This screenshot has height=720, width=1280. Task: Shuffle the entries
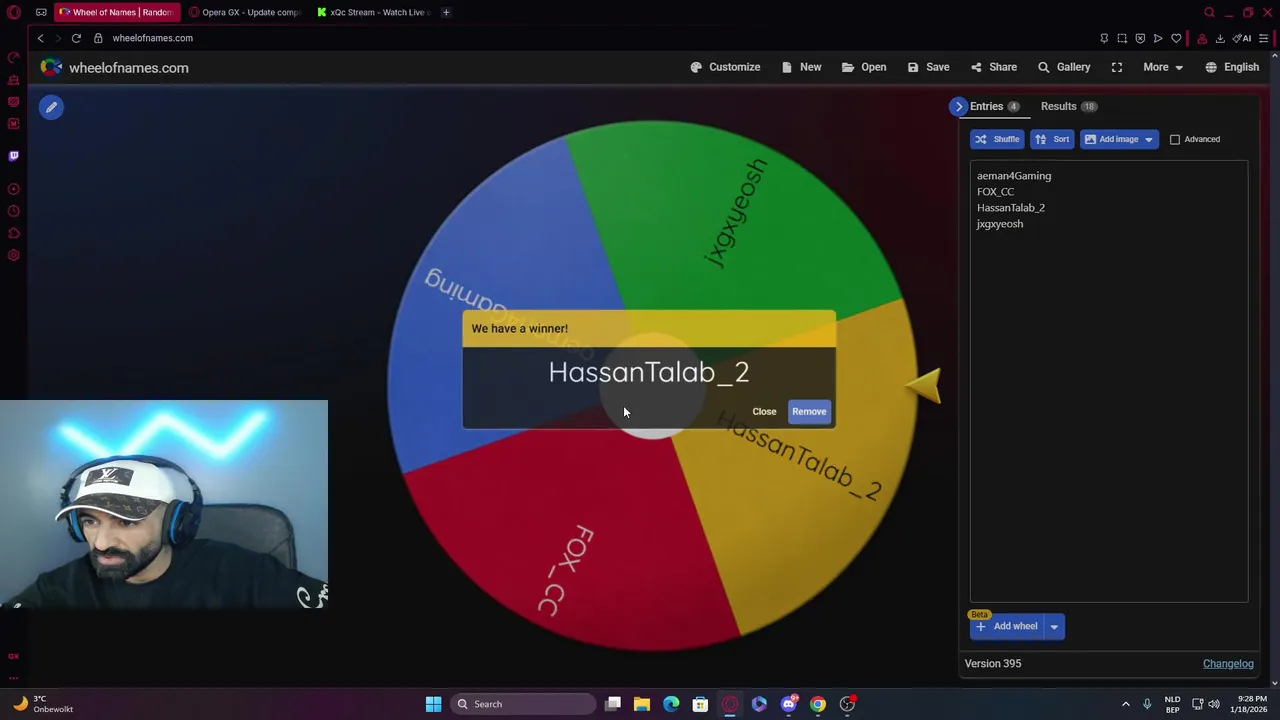point(997,139)
